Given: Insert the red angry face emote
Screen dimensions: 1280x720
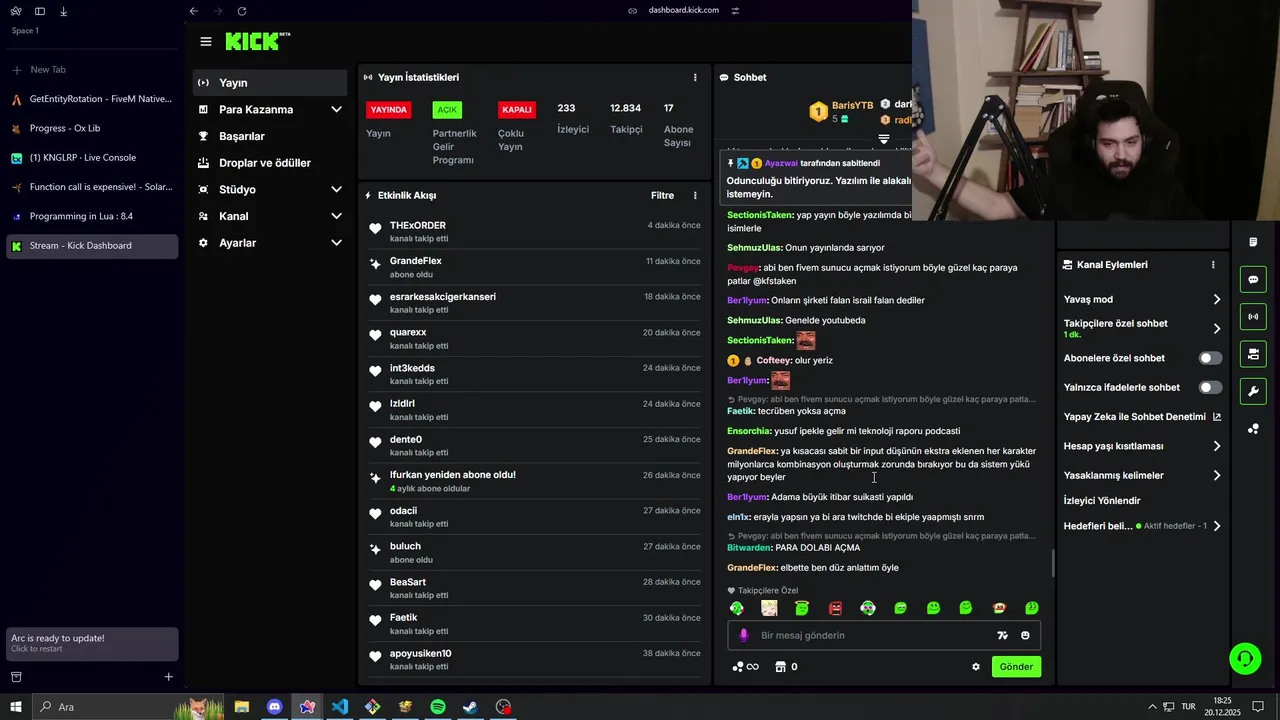Looking at the screenshot, I should pos(835,608).
